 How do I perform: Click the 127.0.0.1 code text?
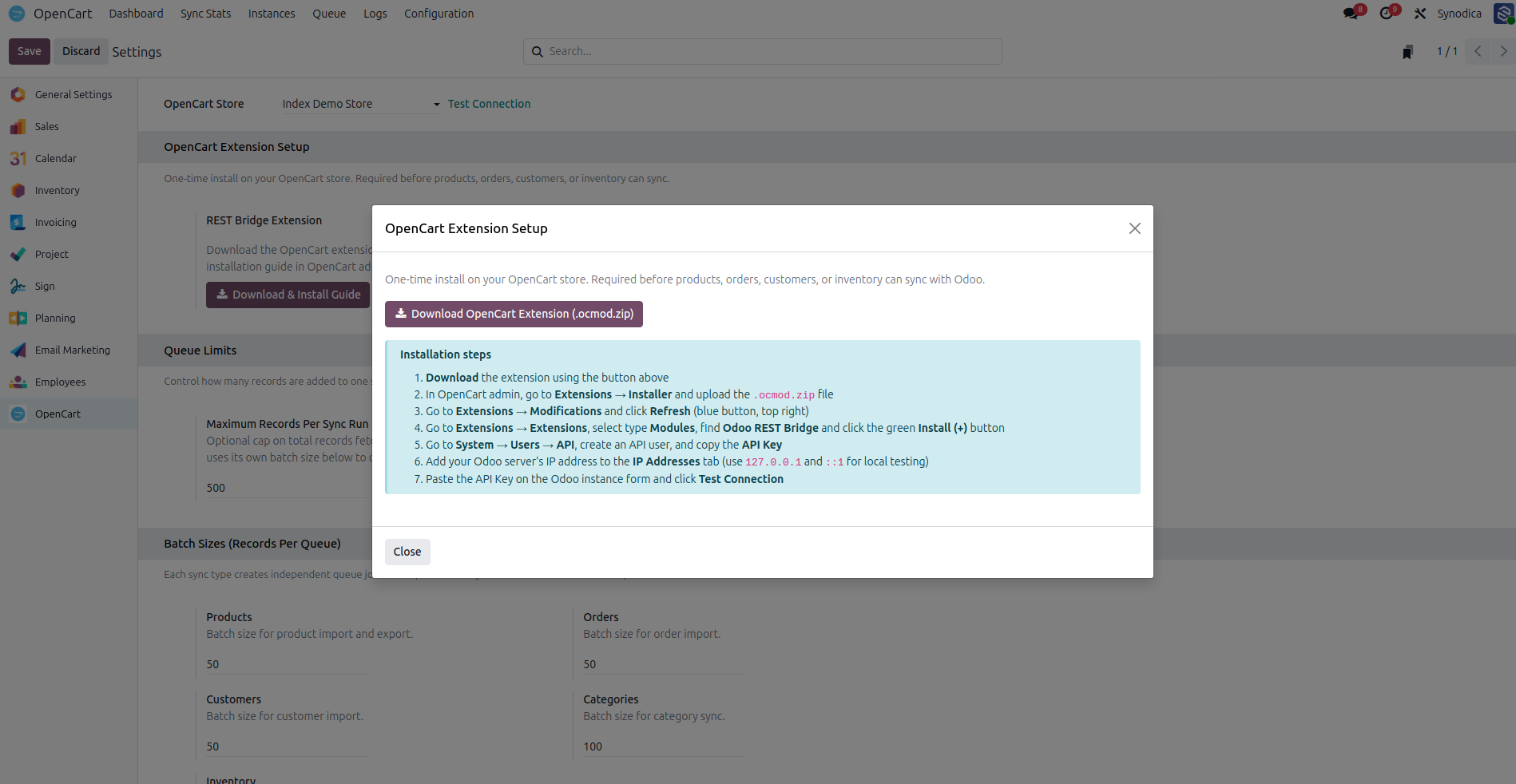coord(773,462)
